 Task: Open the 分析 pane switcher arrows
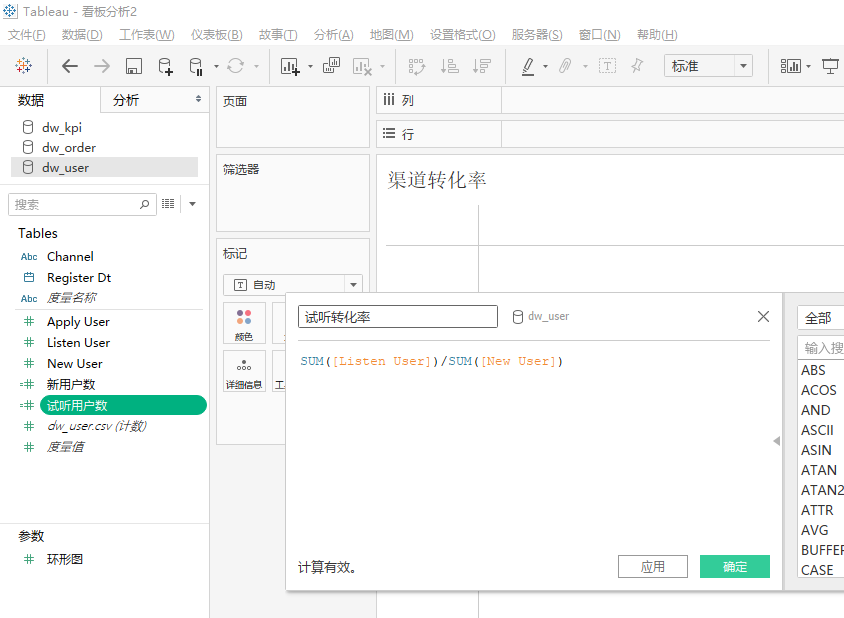click(x=198, y=99)
